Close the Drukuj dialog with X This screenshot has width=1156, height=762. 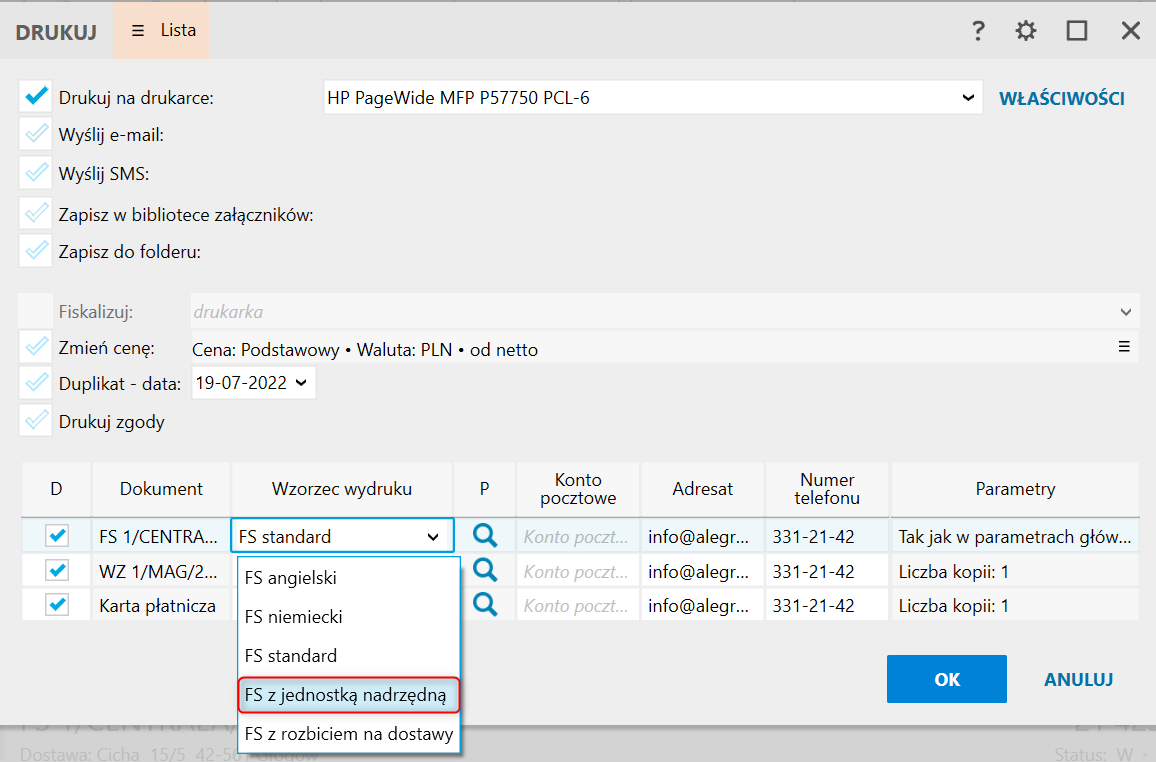click(1130, 31)
